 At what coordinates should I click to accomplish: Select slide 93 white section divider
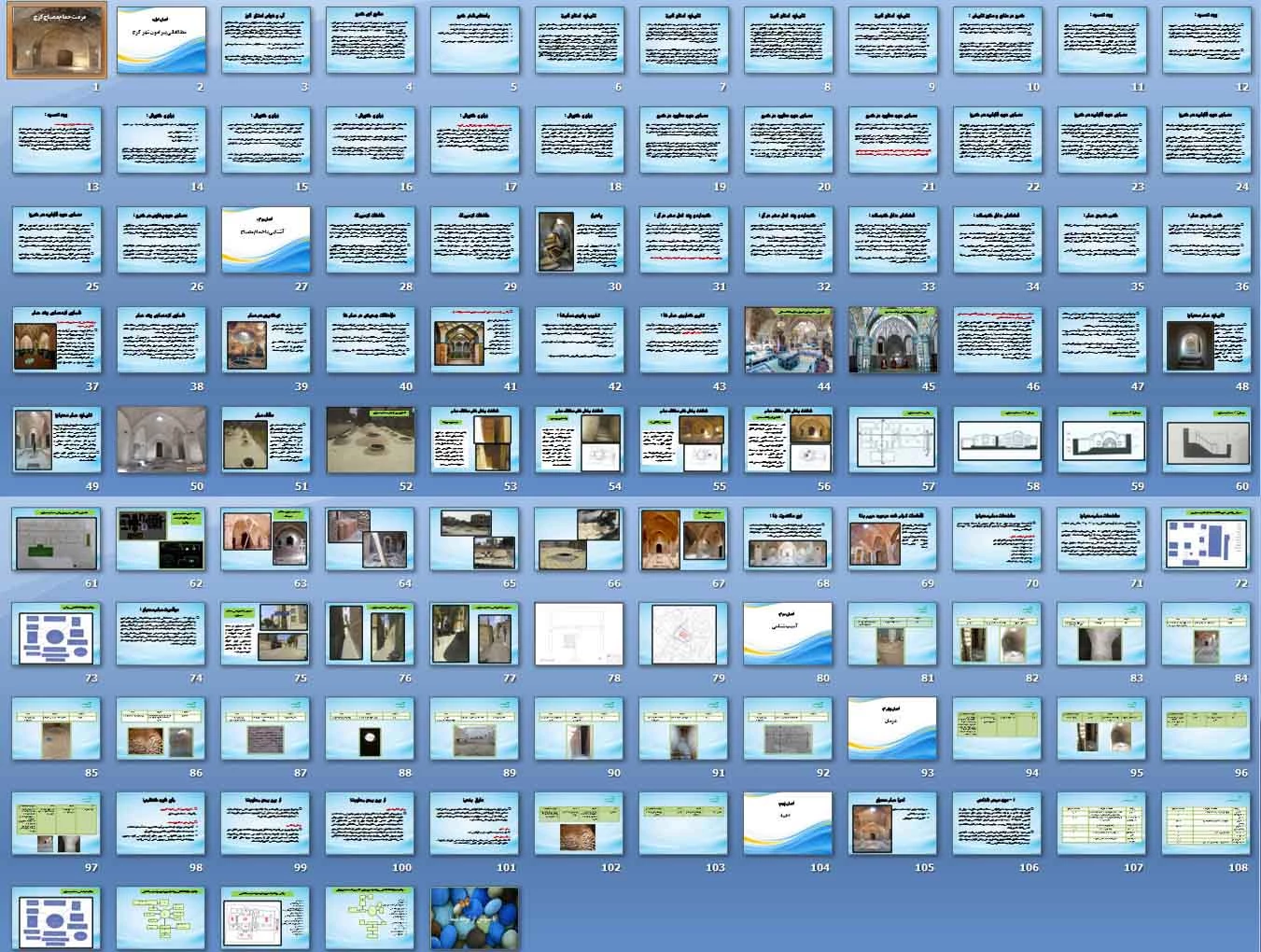tap(893, 729)
